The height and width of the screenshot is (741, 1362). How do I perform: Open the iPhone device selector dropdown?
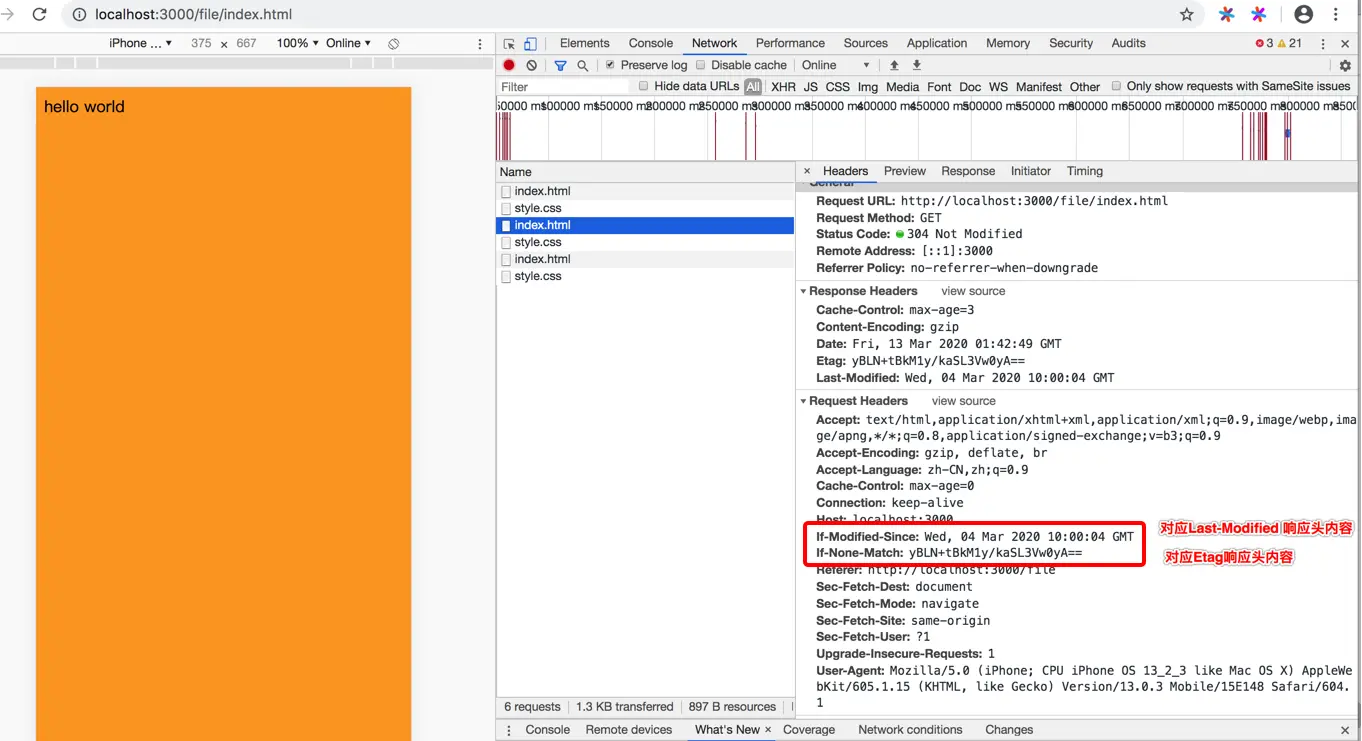tap(140, 43)
